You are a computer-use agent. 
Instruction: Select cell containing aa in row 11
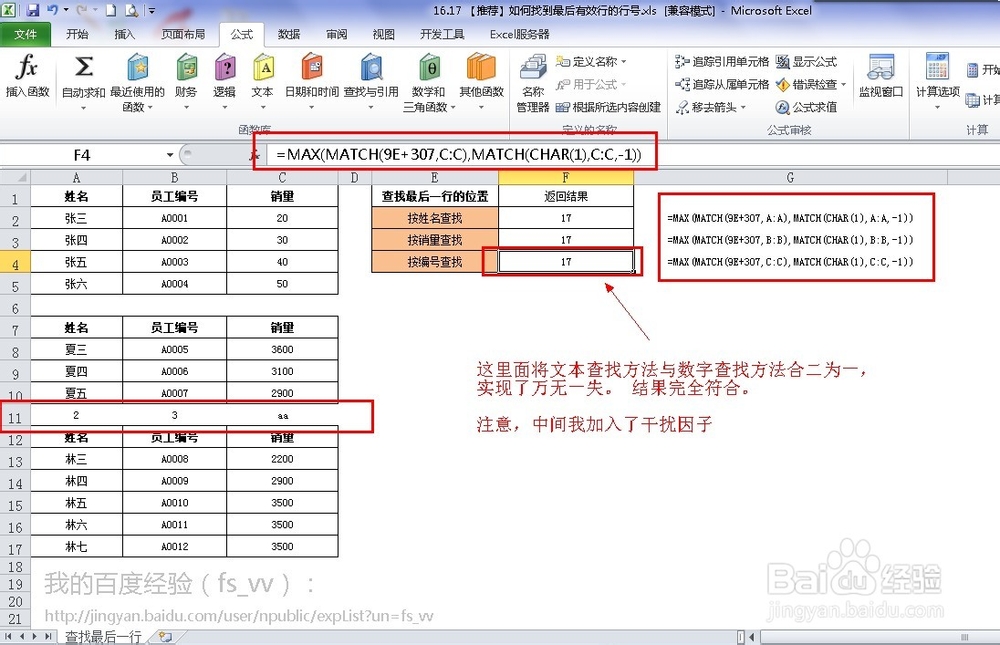click(282, 415)
